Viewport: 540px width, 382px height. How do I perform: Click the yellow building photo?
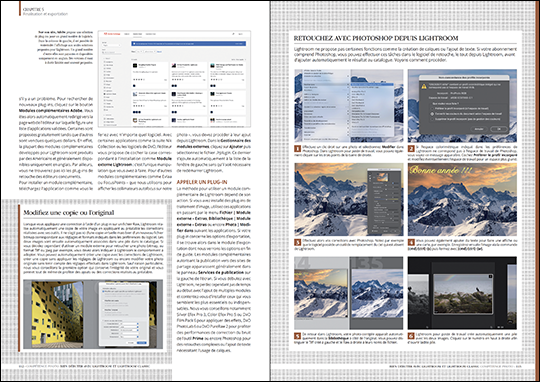click(57, 314)
